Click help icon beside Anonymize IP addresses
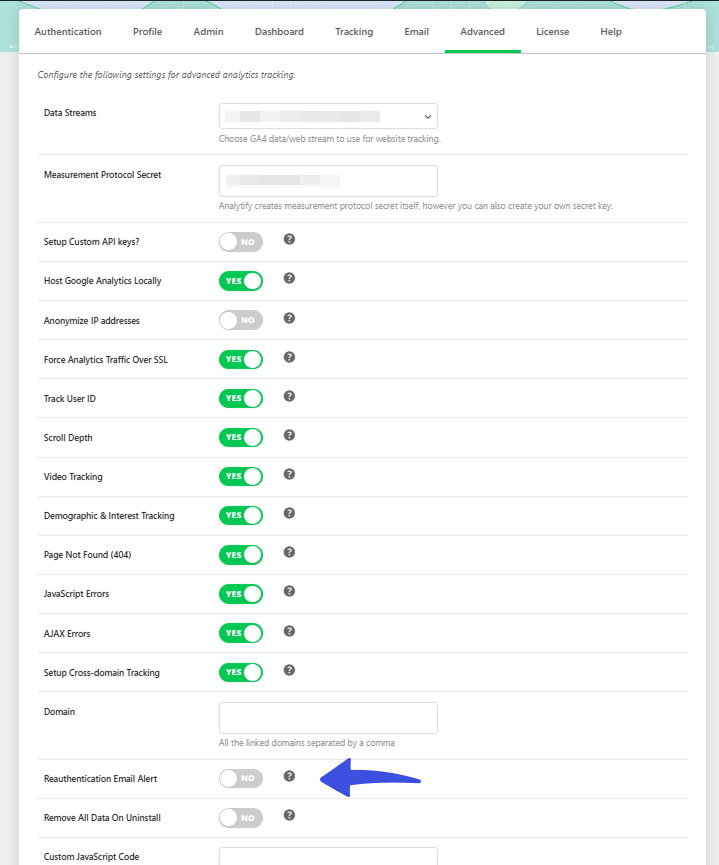The width and height of the screenshot is (719, 865). [x=289, y=318]
